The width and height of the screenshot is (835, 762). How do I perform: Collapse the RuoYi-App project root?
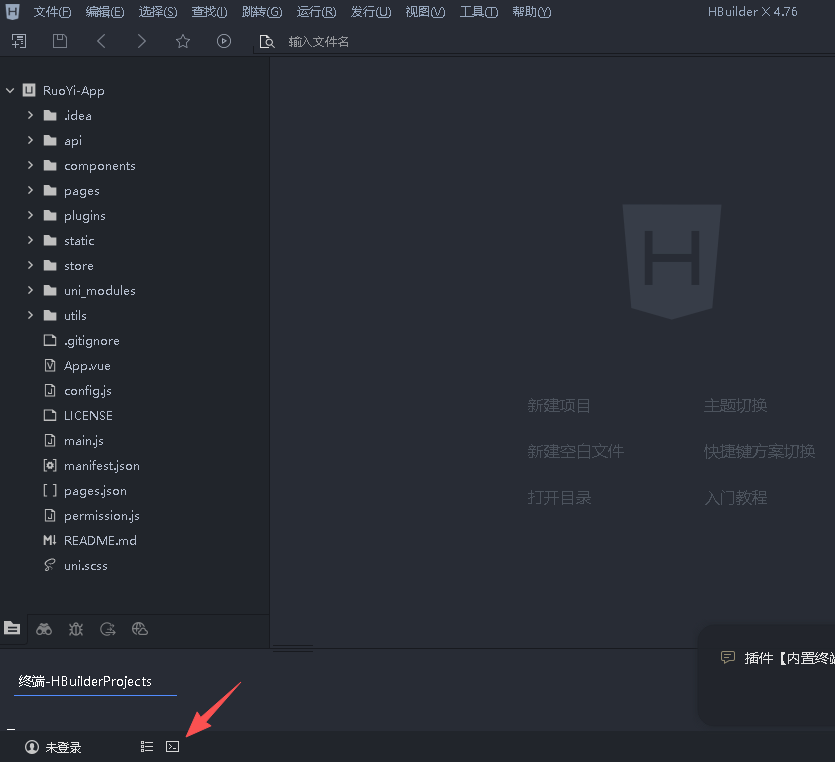pyautogui.click(x=10, y=91)
